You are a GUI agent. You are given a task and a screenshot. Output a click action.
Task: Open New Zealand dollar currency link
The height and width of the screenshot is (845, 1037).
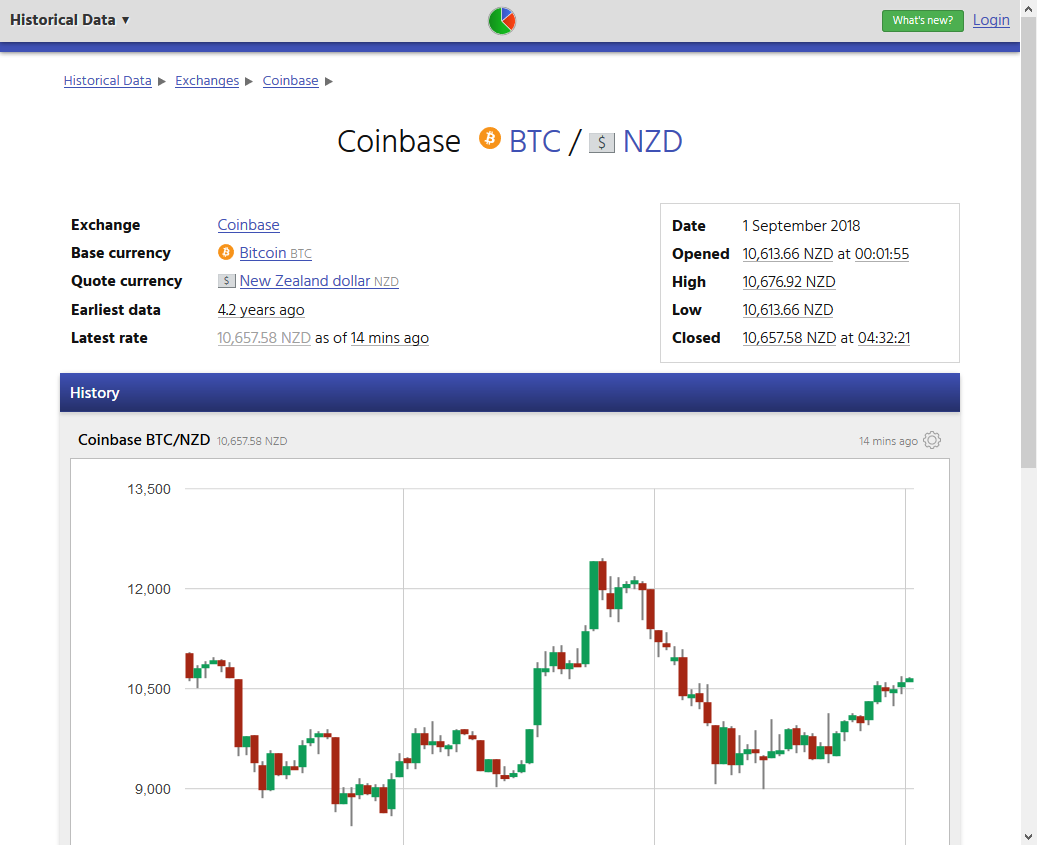[x=305, y=281]
